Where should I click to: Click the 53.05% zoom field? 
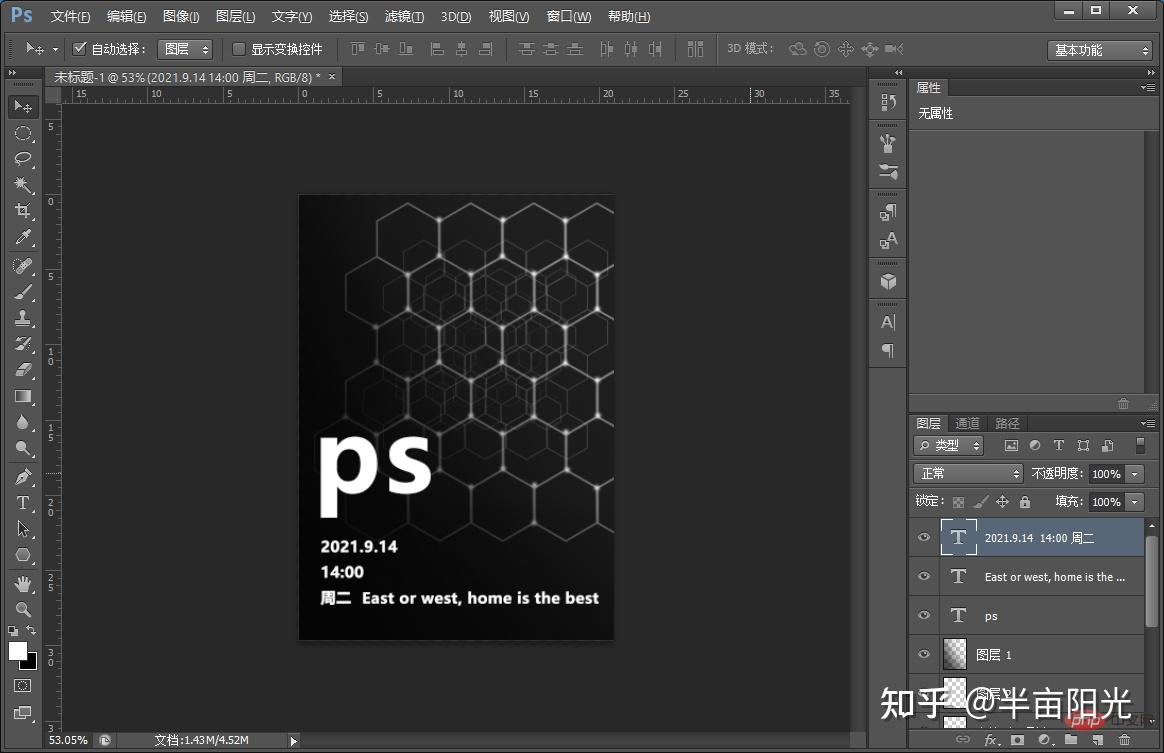68,740
